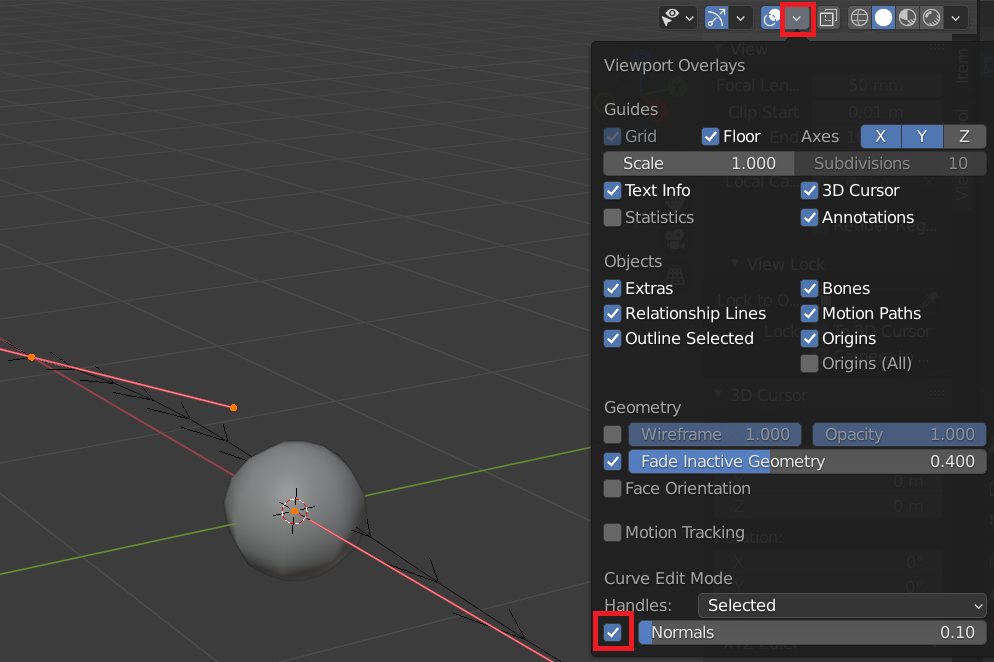Uncheck the 3D Cursor checkbox

[810, 190]
